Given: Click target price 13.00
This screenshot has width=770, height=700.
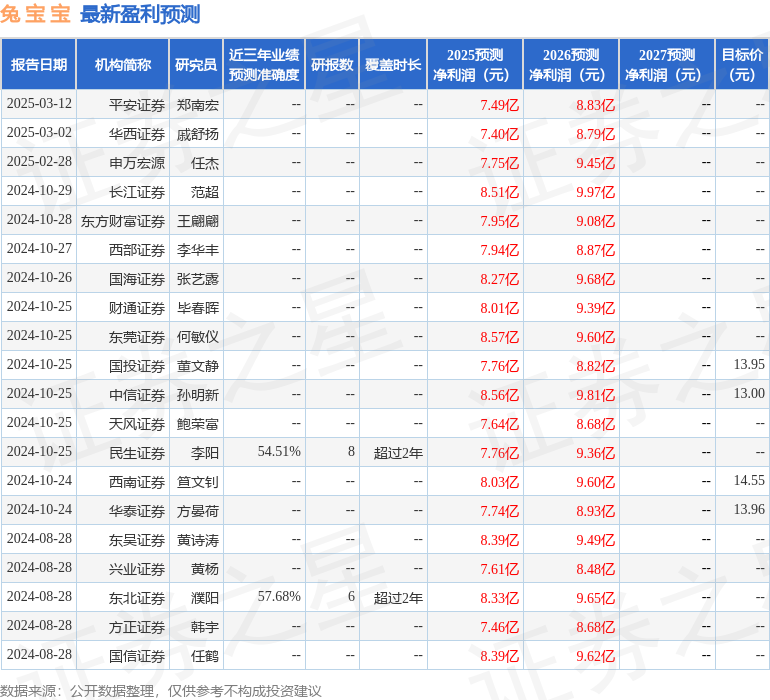Looking at the screenshot, I should tap(749, 393).
